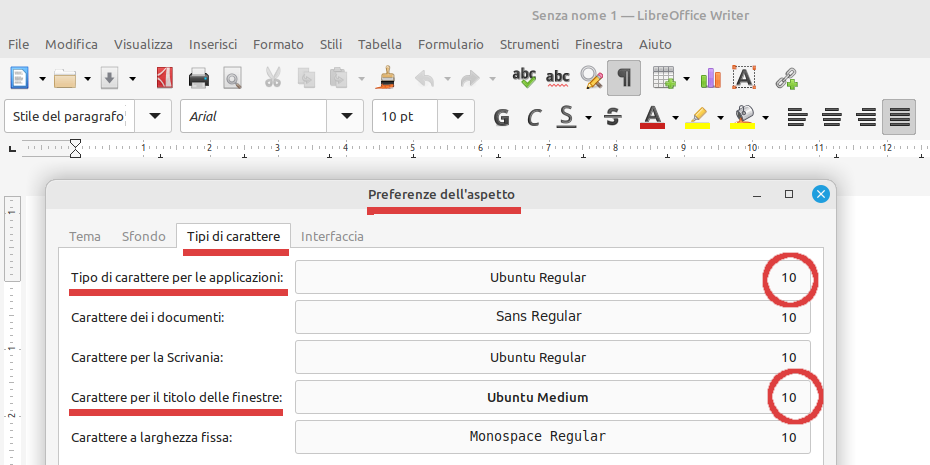Screen dimensions: 930x465
Task: Open the font color dropdown arrow
Action: [676, 117]
